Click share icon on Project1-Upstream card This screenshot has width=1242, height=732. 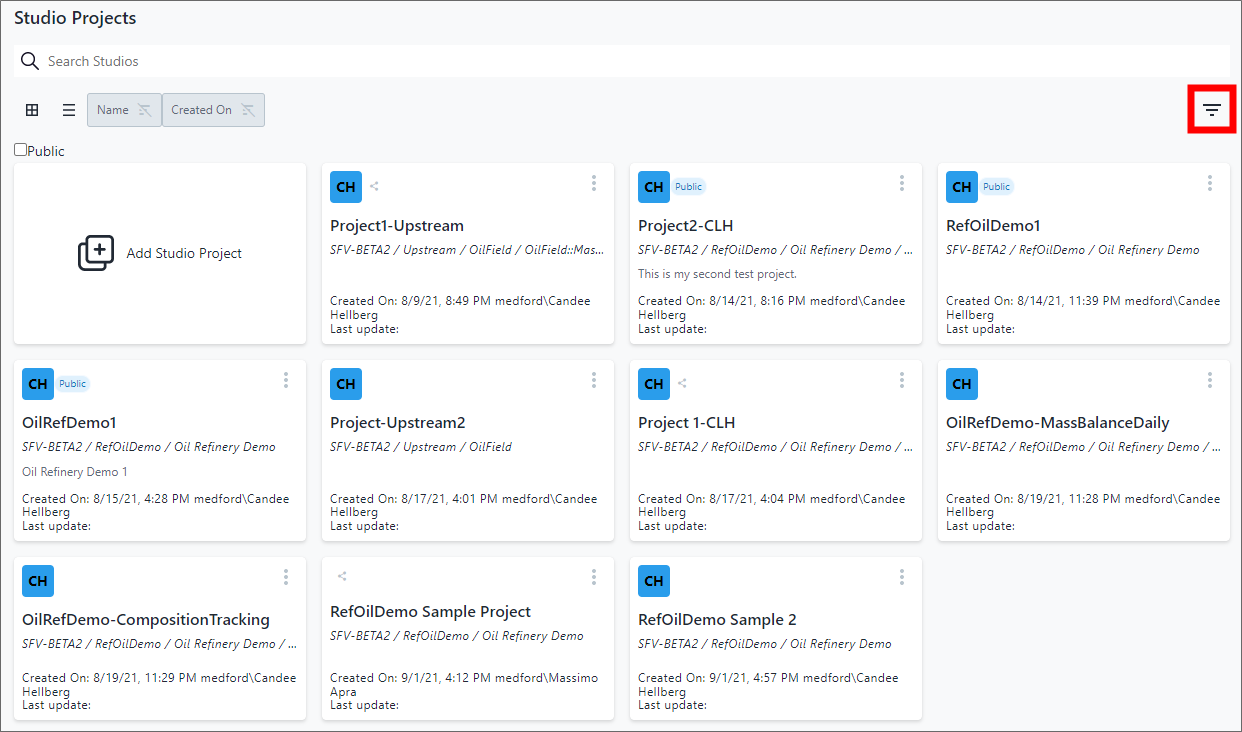click(x=375, y=186)
